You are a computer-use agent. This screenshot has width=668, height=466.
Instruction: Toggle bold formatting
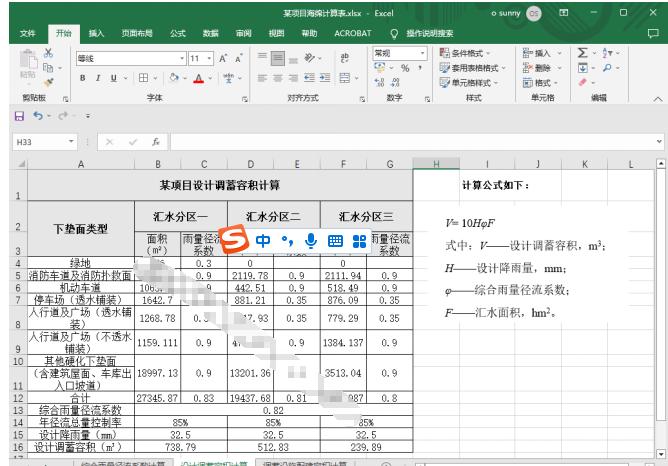tap(83, 78)
